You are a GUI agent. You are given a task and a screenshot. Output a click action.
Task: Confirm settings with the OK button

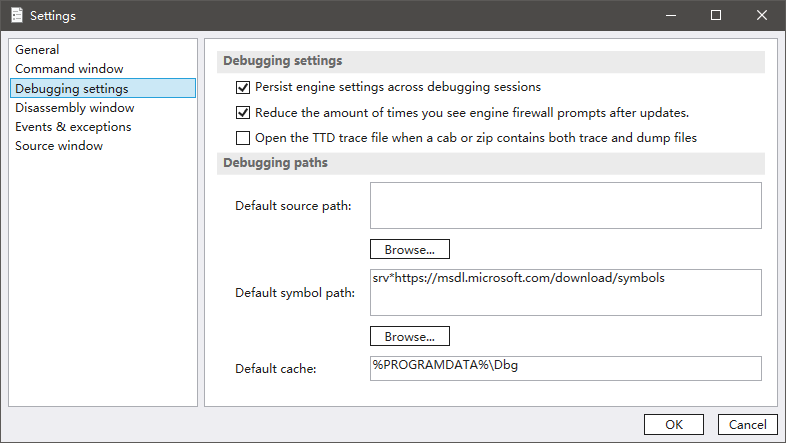click(x=674, y=424)
